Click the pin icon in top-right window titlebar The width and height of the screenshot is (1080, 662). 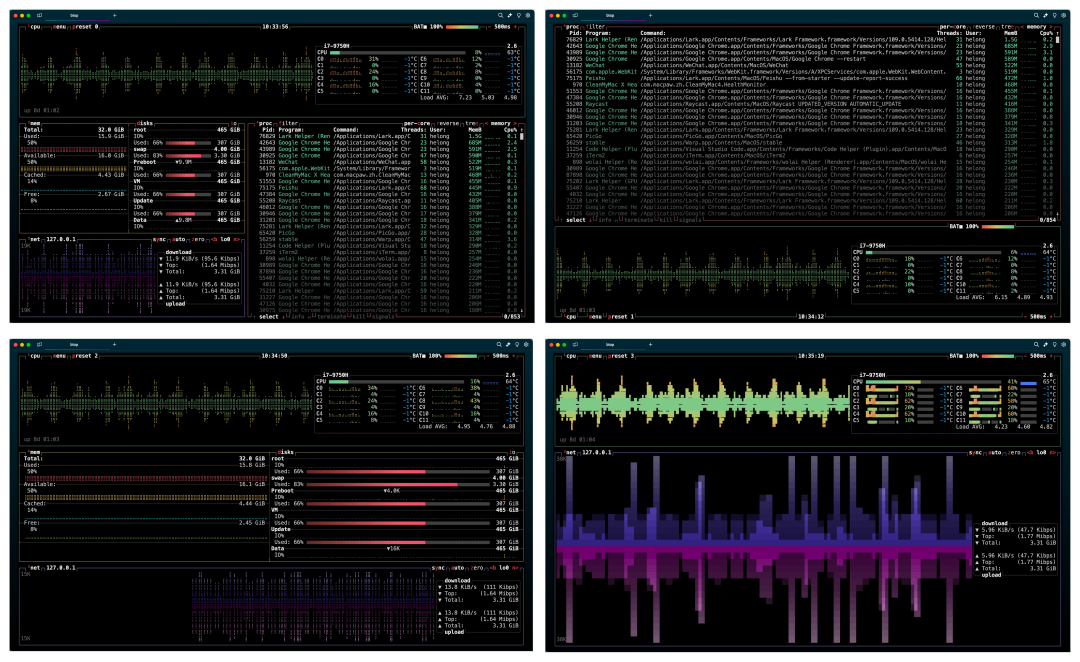(x=1045, y=16)
